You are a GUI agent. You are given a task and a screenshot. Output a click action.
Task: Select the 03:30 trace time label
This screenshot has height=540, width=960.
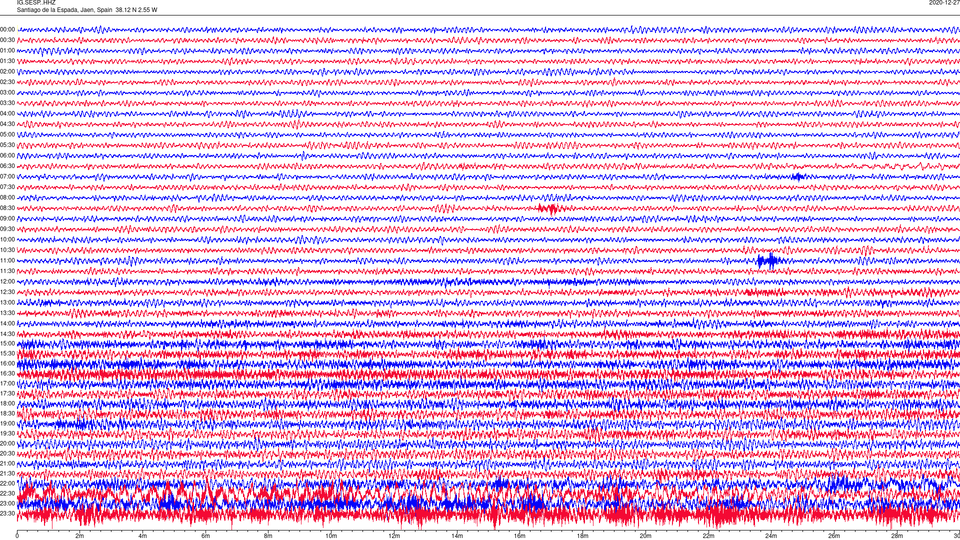coord(7,103)
